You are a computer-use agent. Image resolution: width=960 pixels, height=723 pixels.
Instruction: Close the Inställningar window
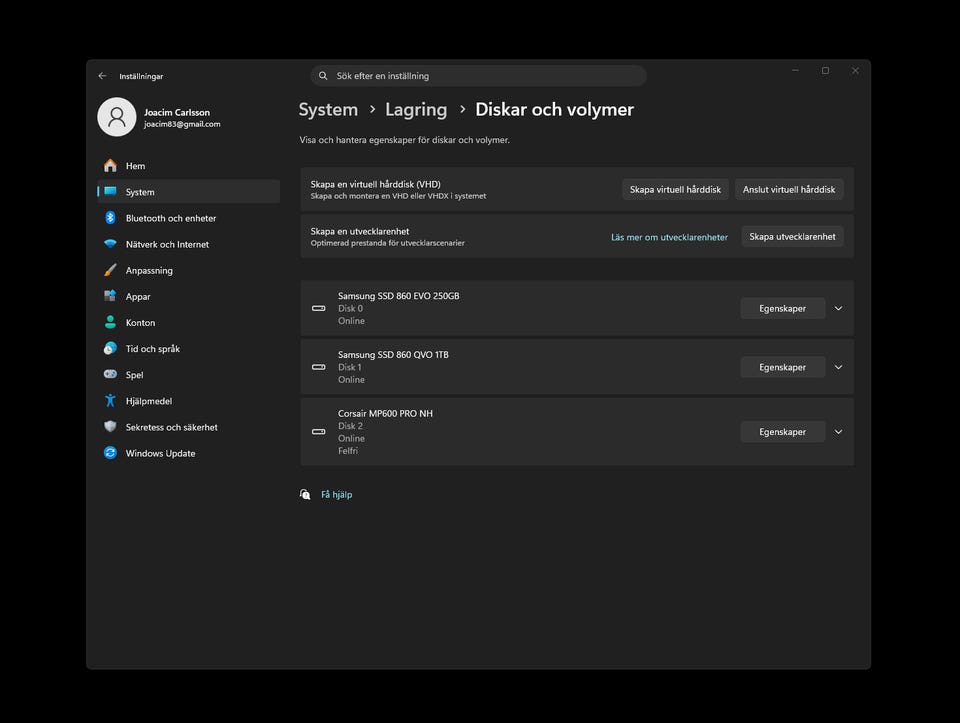point(855,71)
